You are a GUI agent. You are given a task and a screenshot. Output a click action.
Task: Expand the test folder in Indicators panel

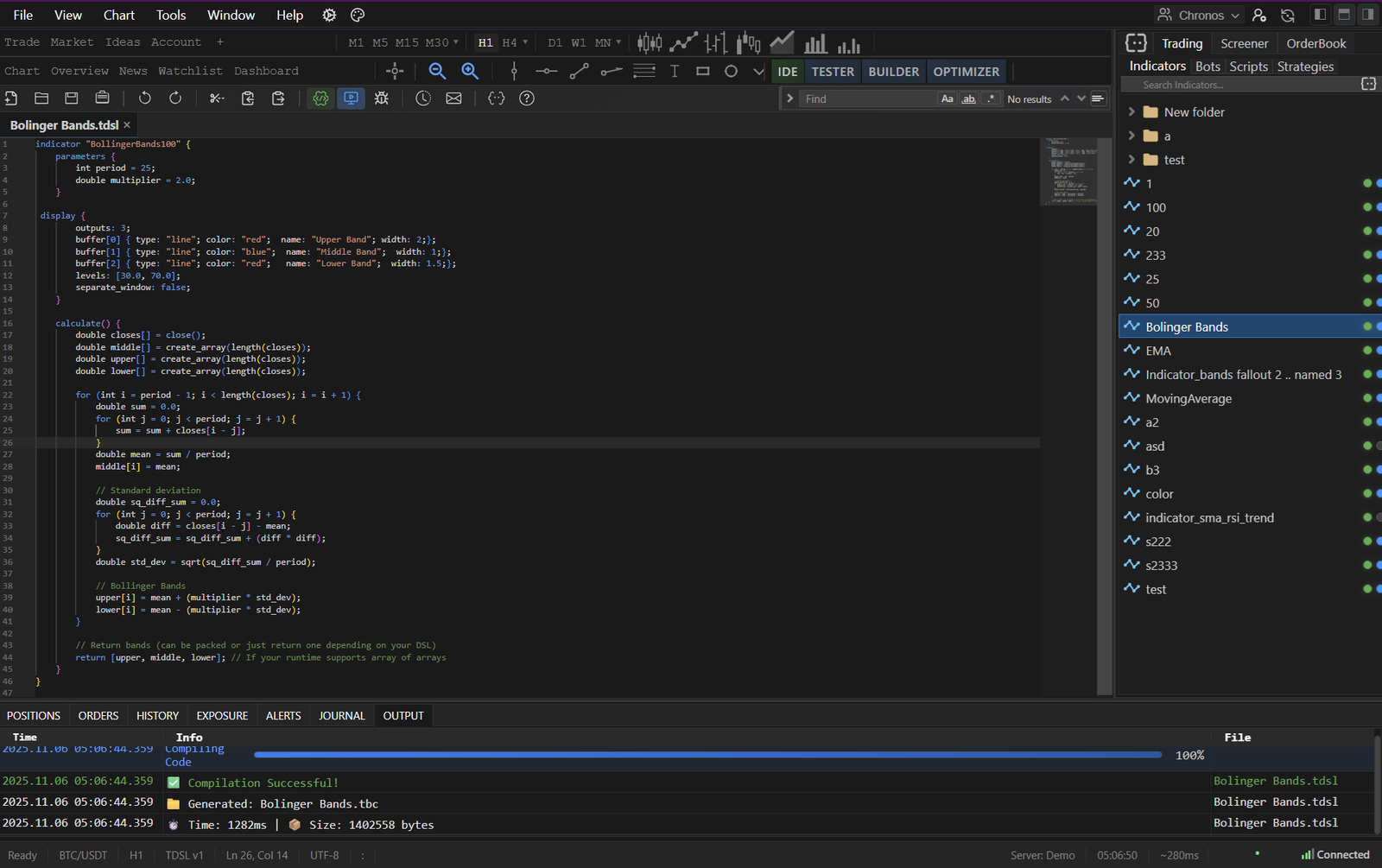(1132, 159)
